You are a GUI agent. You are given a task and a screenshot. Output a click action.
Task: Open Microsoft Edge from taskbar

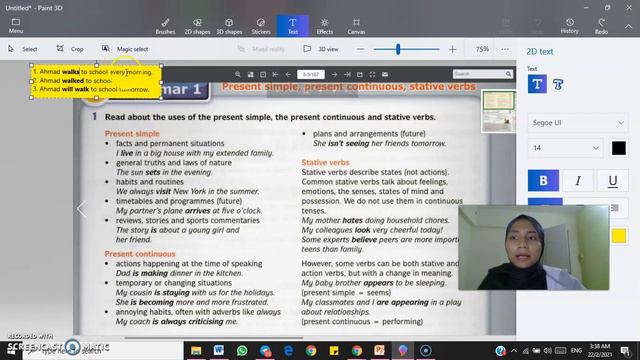[288, 351]
